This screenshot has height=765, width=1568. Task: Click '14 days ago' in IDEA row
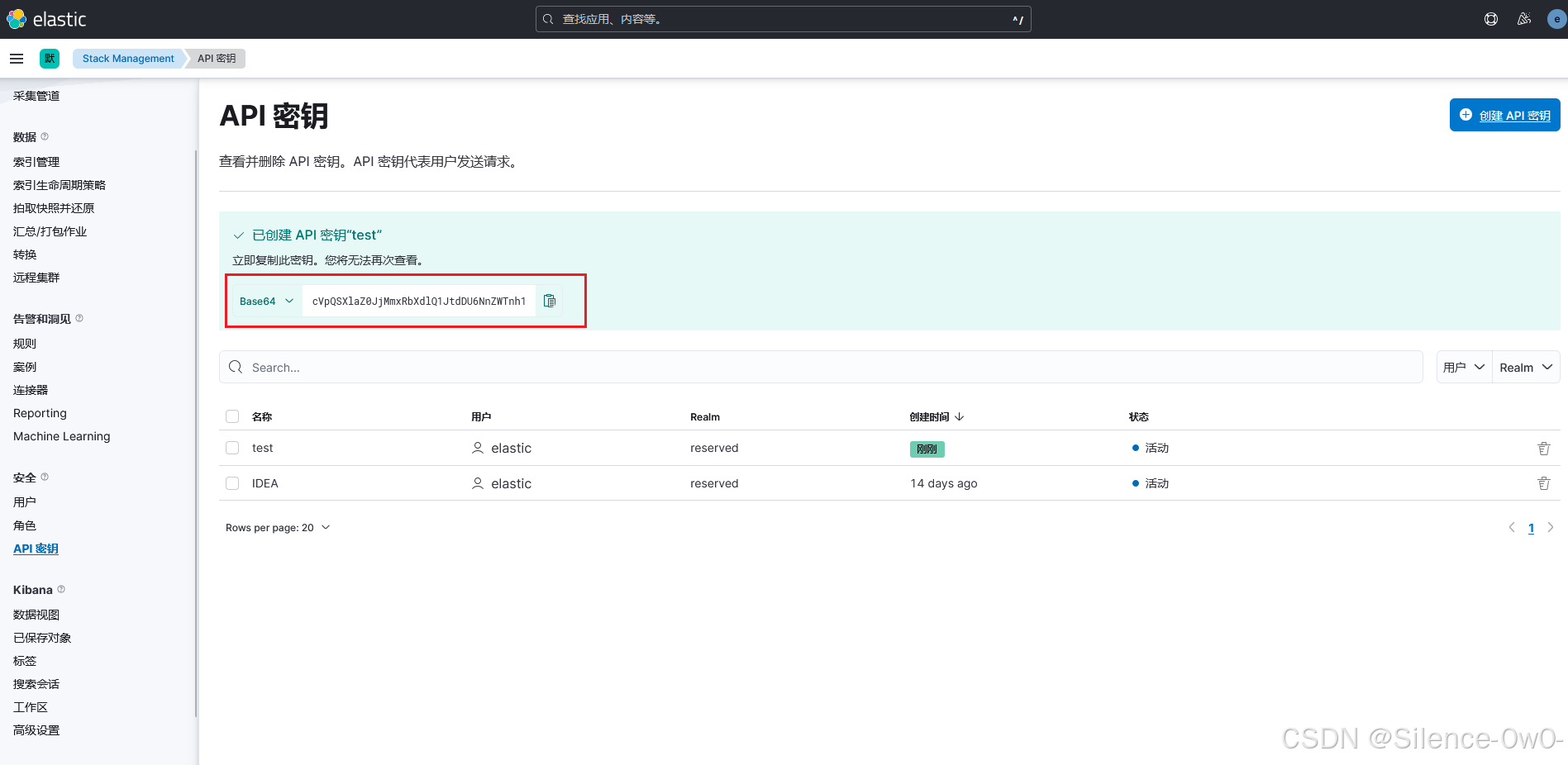[x=943, y=483]
